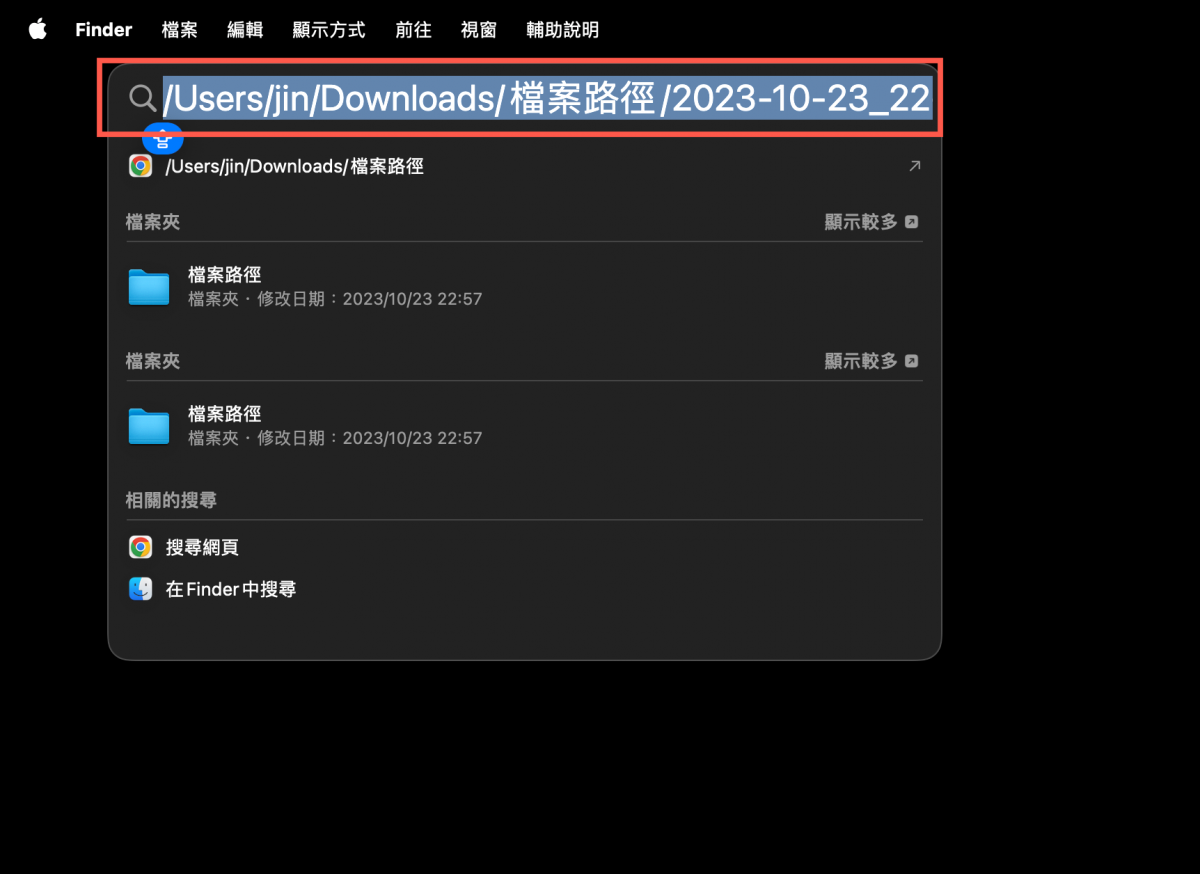Click inside the Spotlight search path field
This screenshot has height=874, width=1200.
tap(548, 98)
